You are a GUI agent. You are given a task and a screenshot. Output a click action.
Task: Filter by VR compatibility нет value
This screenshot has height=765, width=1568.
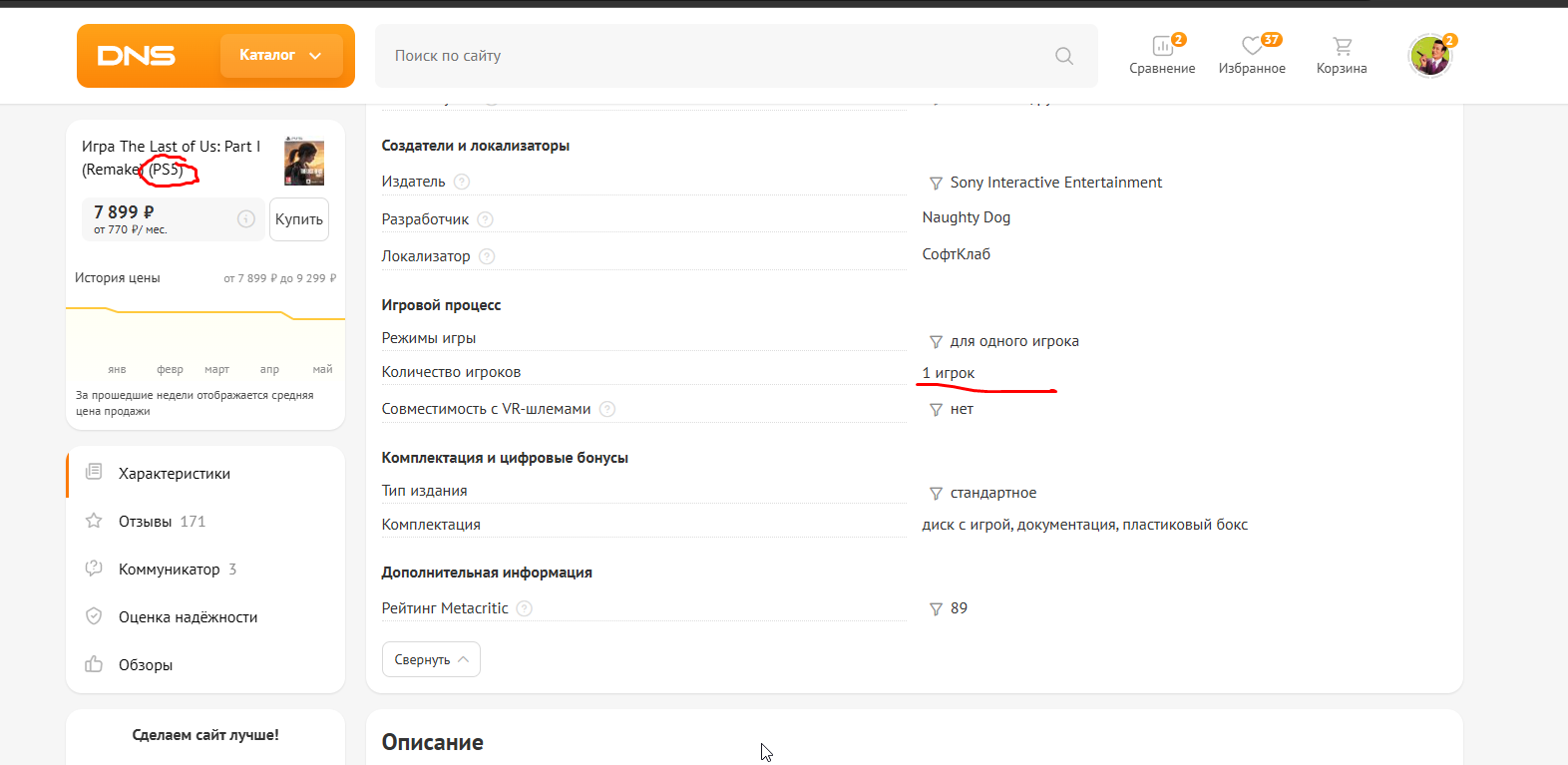(x=962, y=409)
